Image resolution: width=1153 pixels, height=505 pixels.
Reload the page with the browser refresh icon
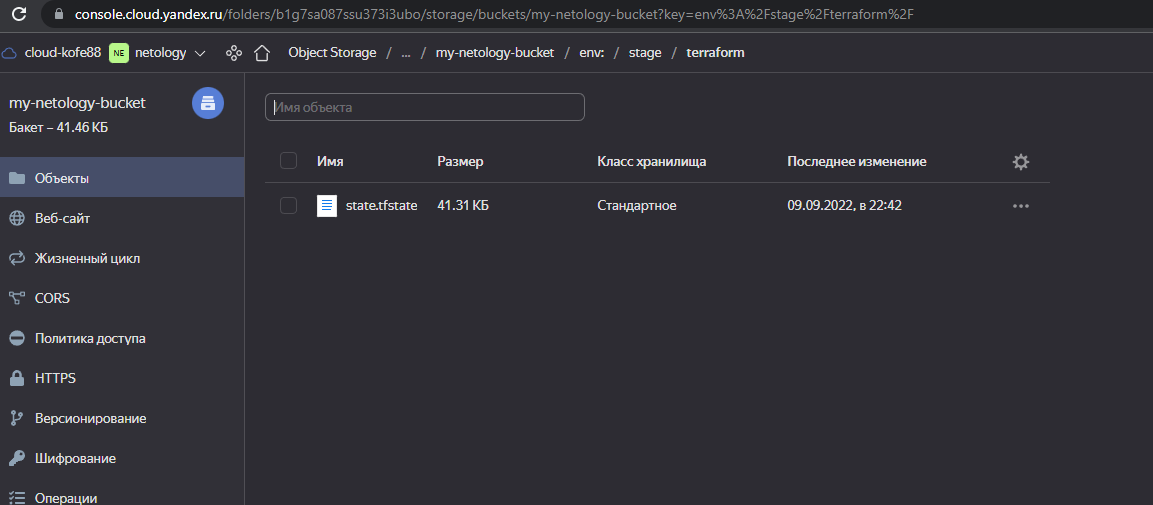(x=21, y=13)
